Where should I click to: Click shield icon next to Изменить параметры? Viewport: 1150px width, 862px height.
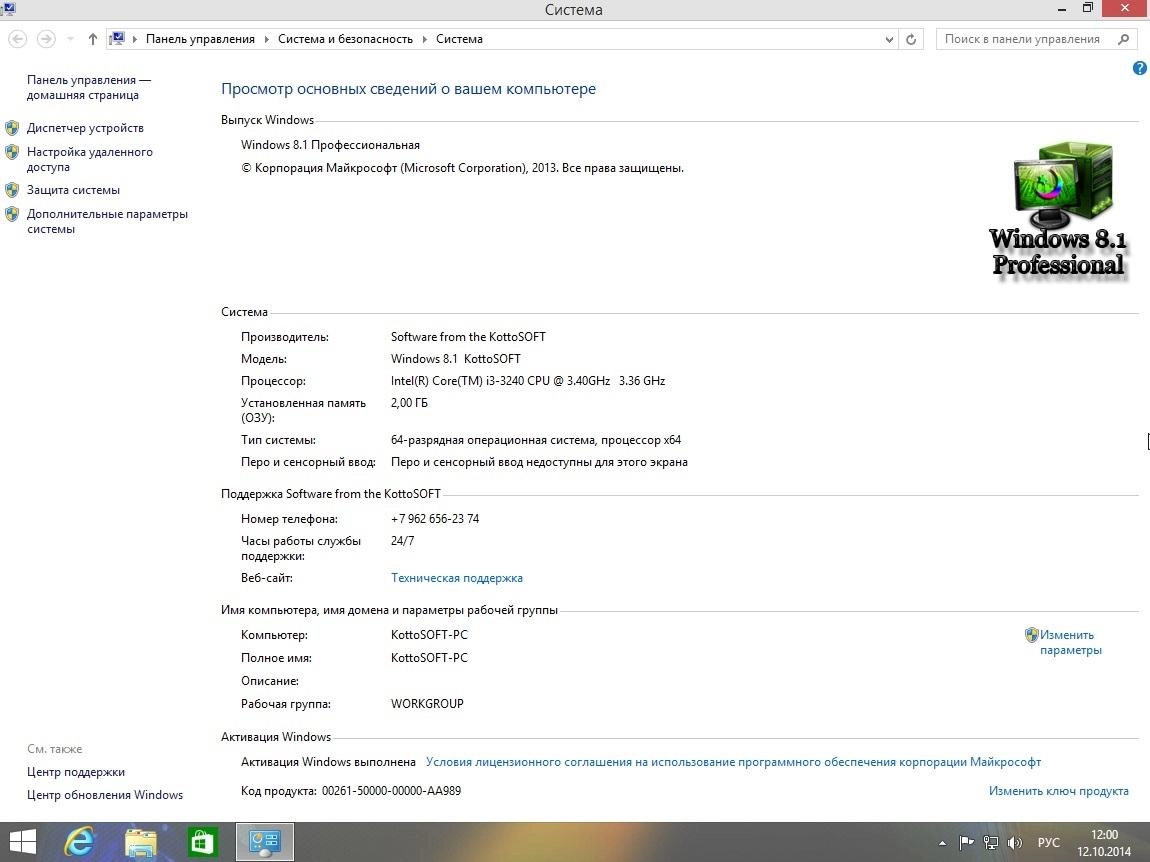click(x=1031, y=635)
